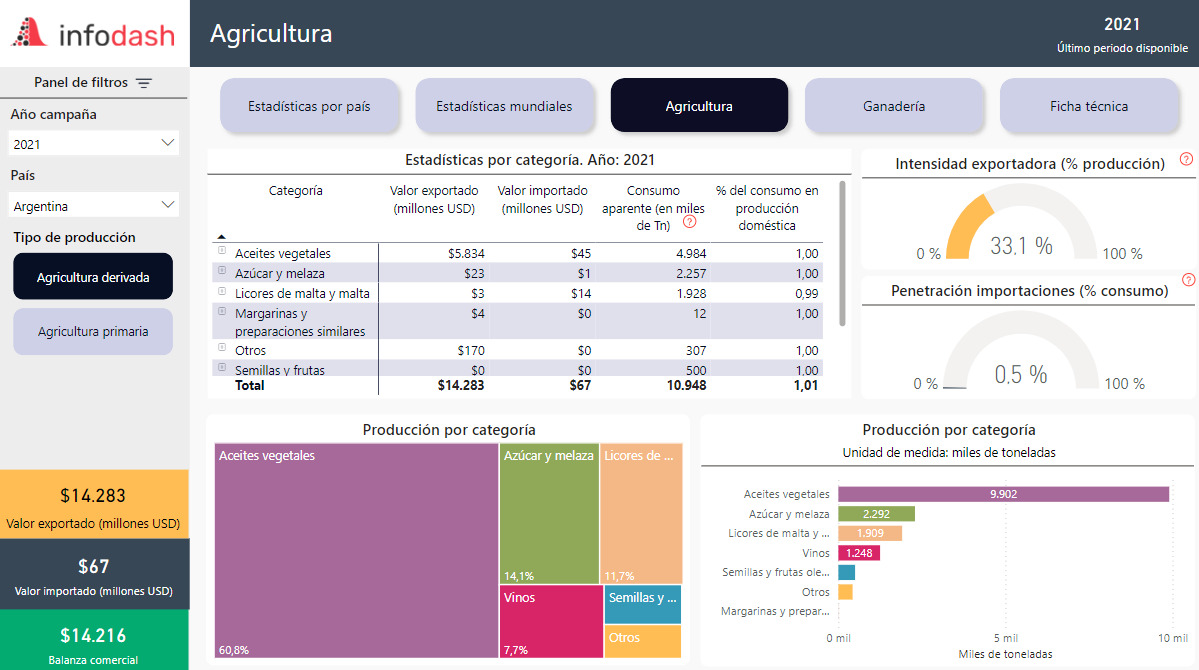Select the Vinos treemap block
The width and height of the screenshot is (1199, 670).
(551, 622)
